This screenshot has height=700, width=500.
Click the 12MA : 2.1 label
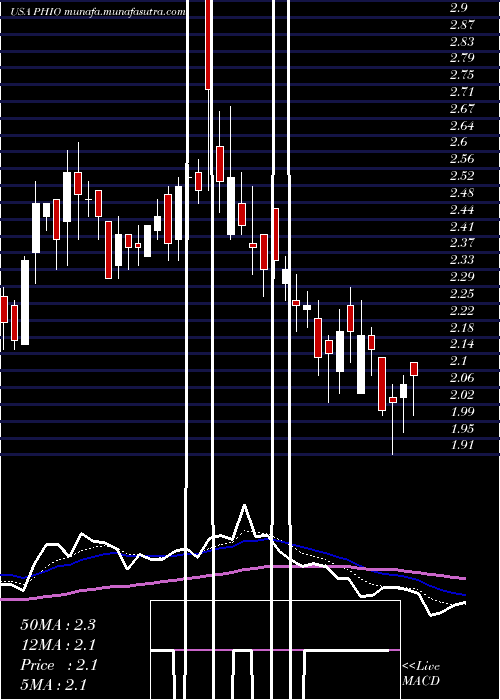click(x=58, y=645)
